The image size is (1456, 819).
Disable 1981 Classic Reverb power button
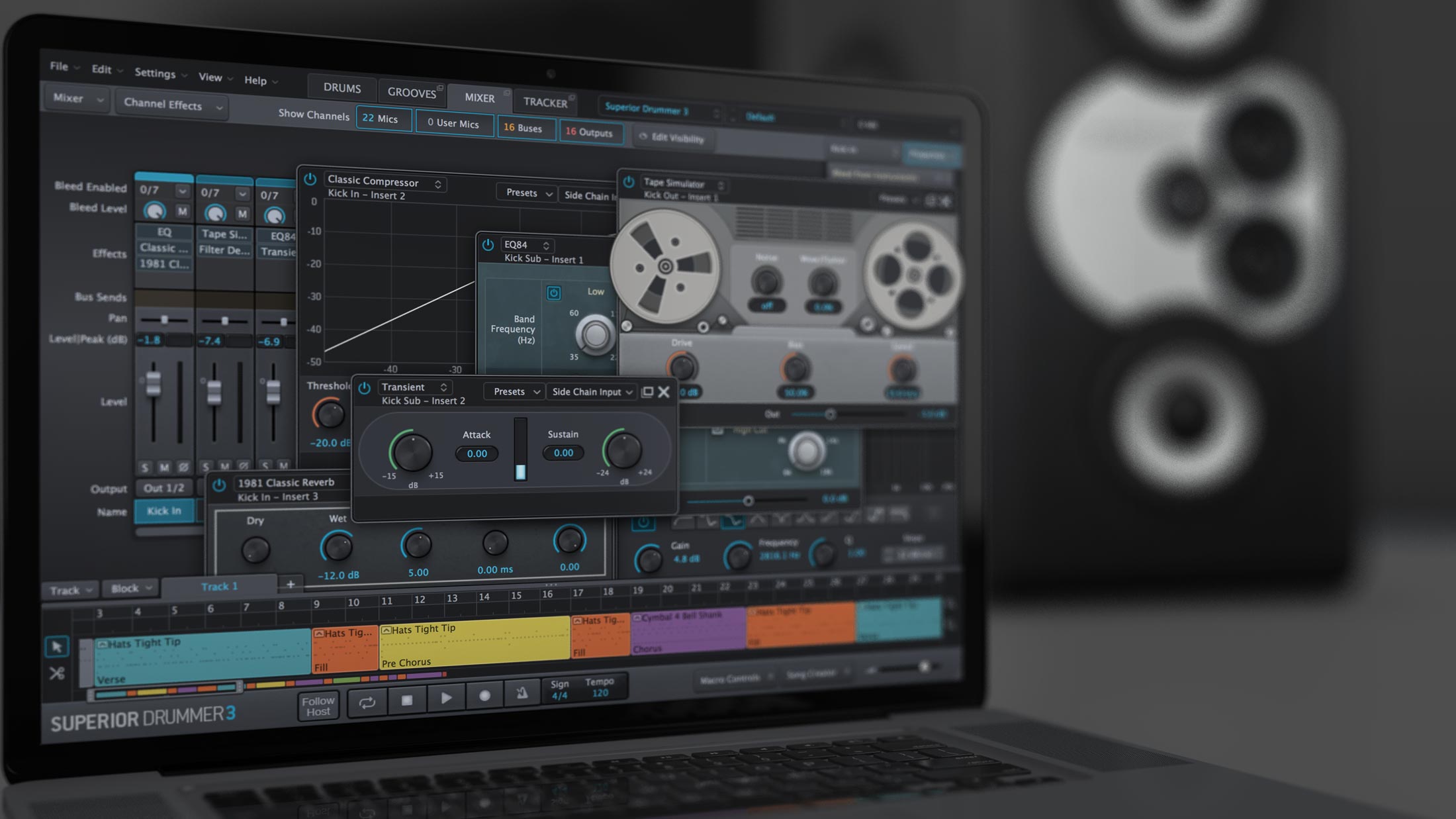pos(219,485)
